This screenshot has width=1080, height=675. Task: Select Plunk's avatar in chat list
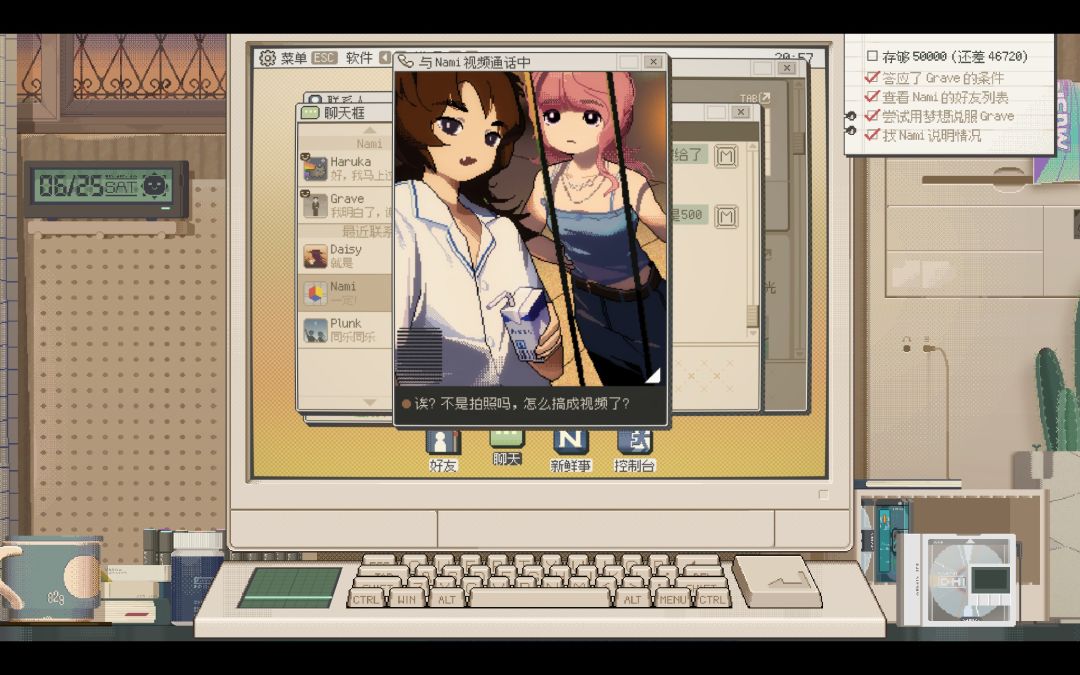315,331
